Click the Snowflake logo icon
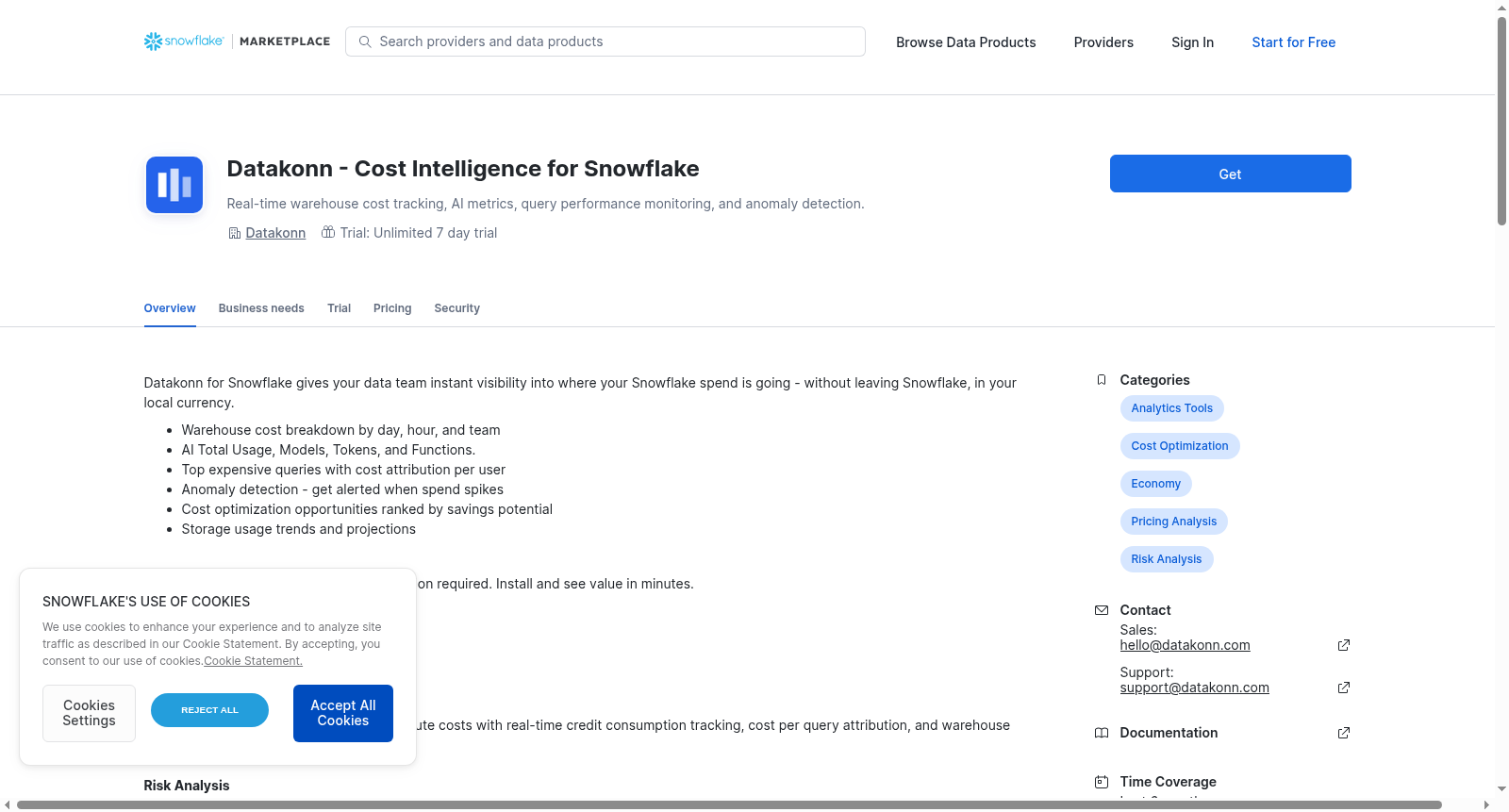This screenshot has width=1509, height=812. [153, 41]
